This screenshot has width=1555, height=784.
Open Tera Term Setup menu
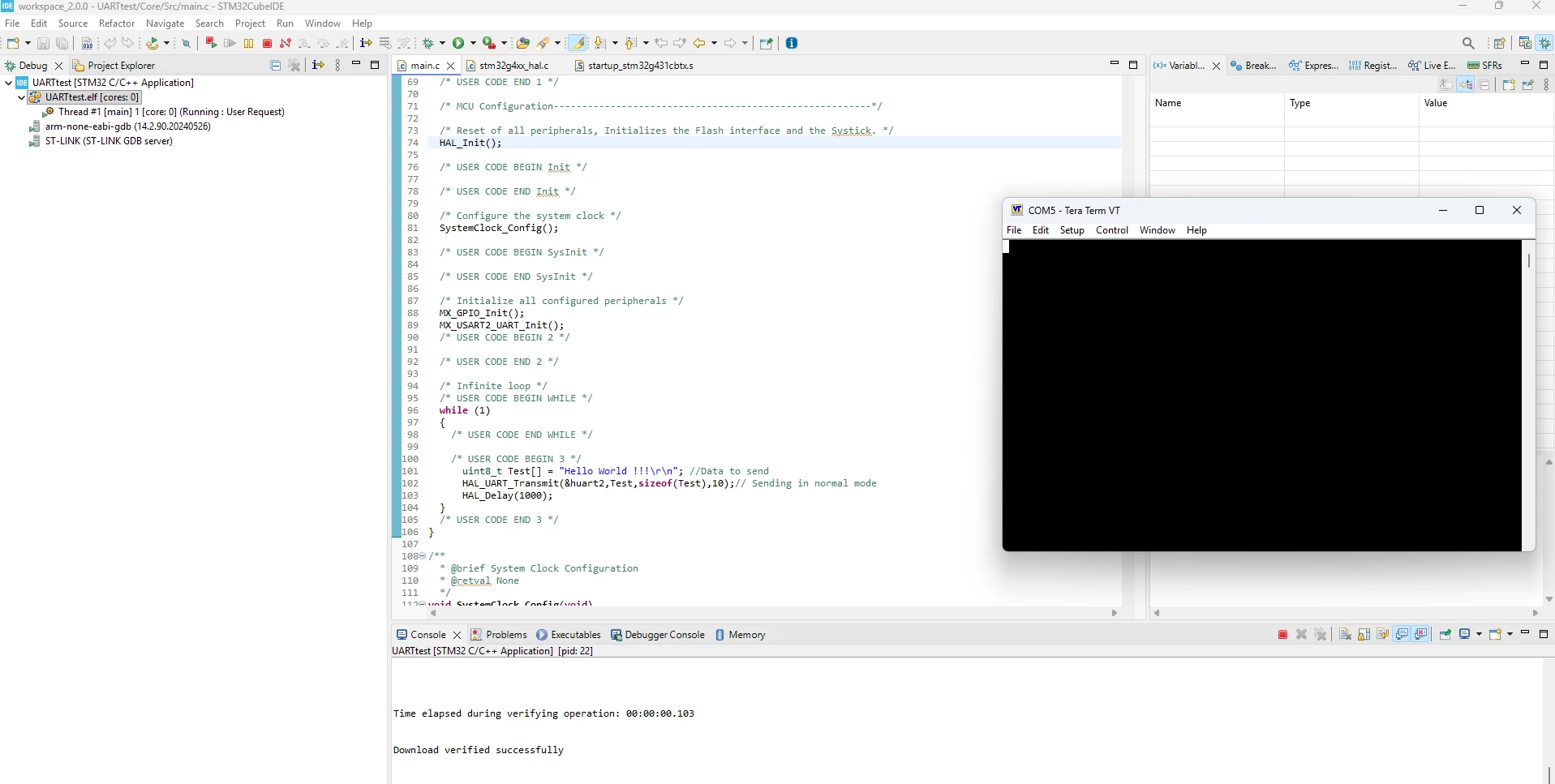tap(1072, 230)
